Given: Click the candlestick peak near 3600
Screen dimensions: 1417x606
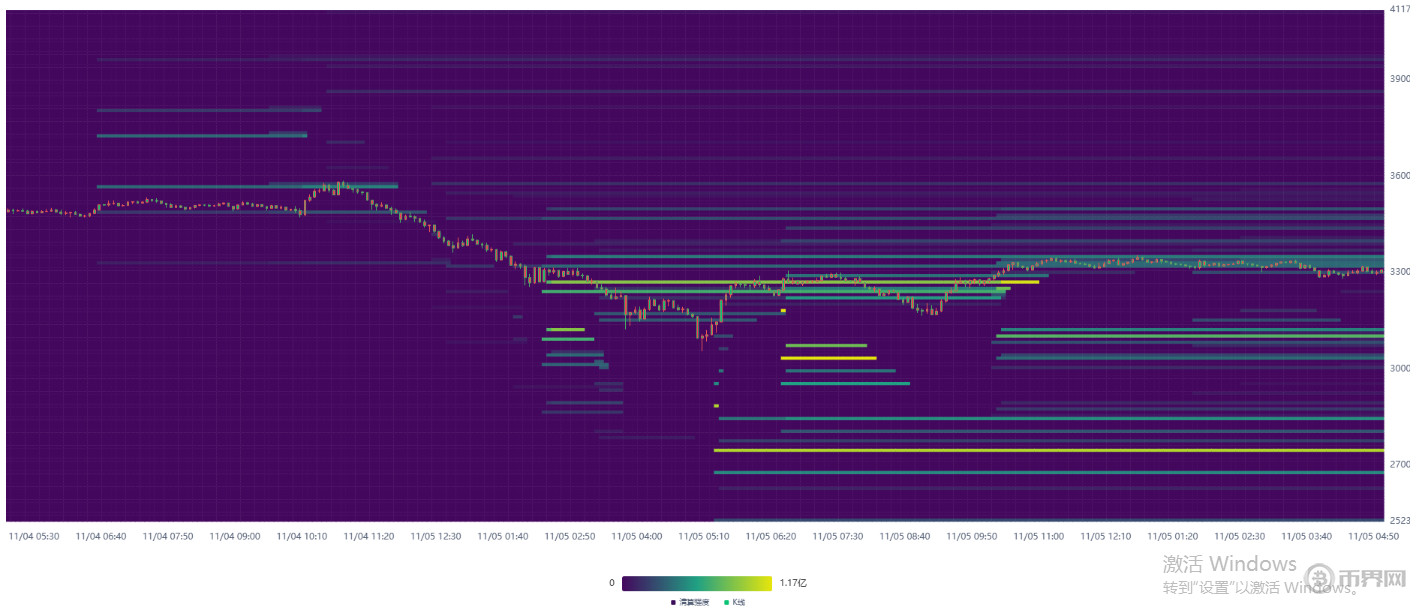Looking at the screenshot, I should 341,185.
